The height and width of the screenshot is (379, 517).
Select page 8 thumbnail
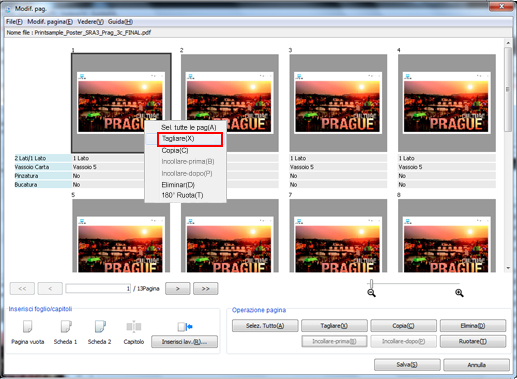click(447, 236)
